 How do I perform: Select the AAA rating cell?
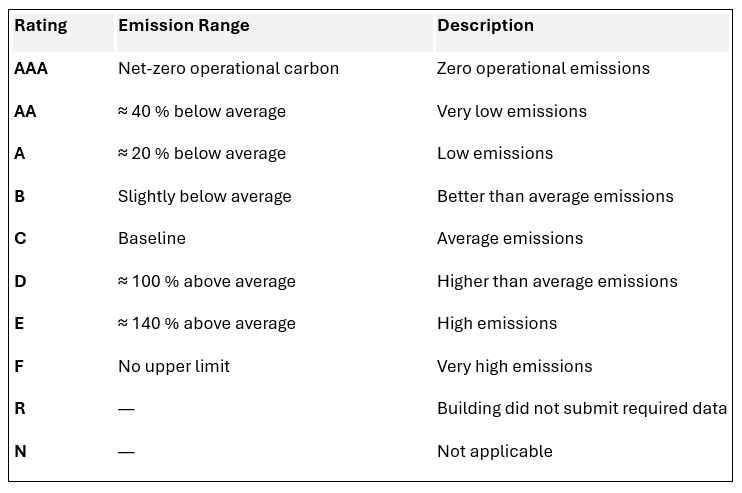[x=32, y=69]
